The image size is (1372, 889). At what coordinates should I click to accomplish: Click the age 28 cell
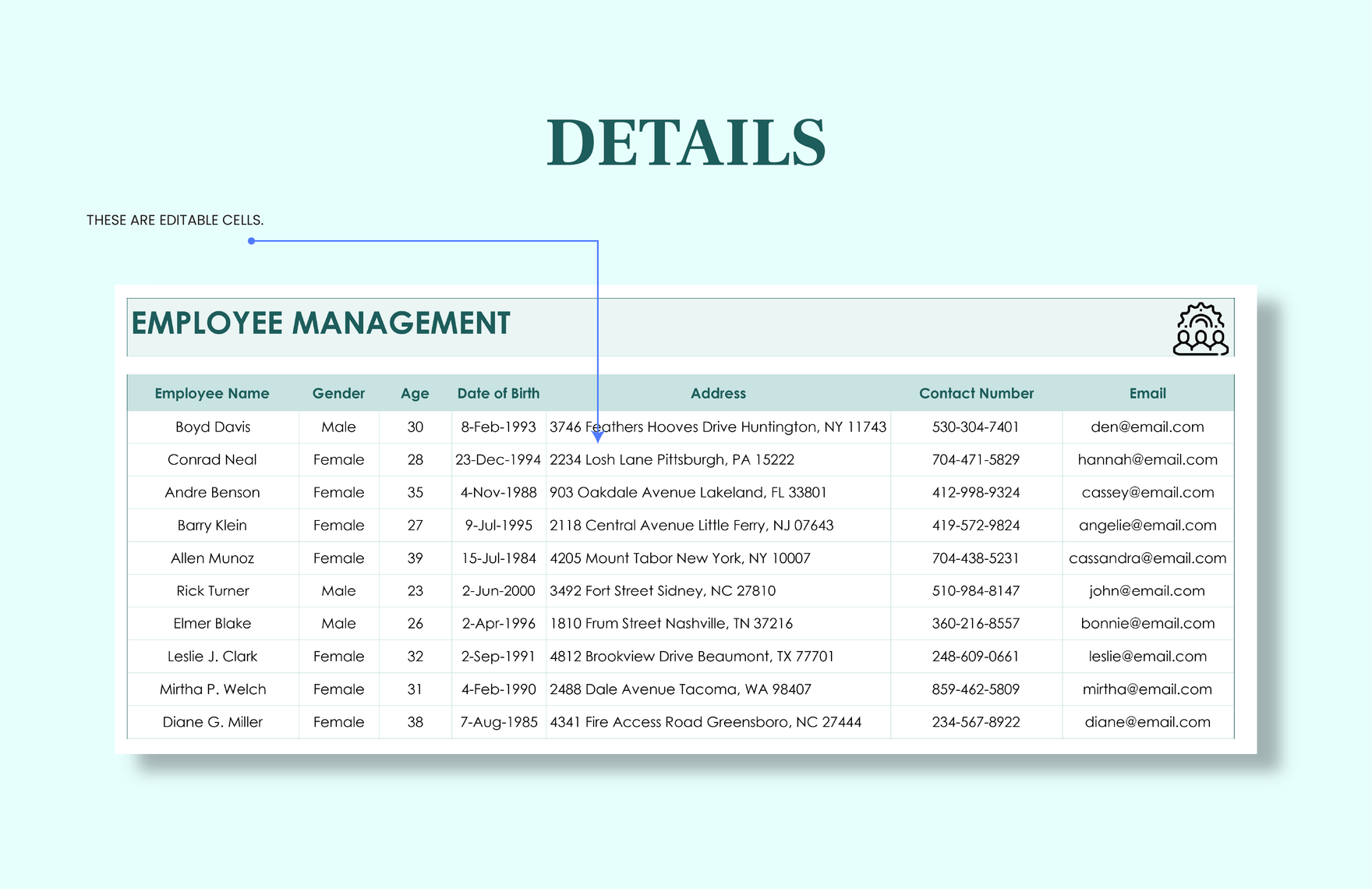415,460
